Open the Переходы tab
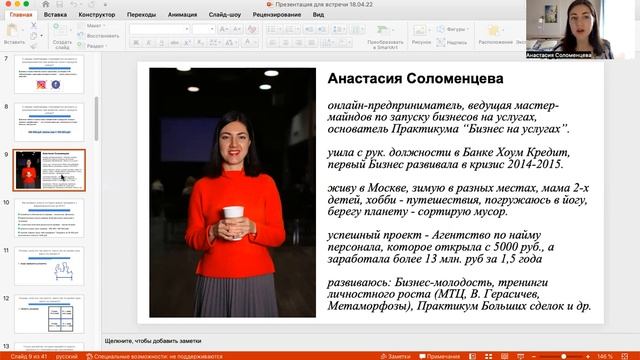640x360 pixels. [141, 15]
